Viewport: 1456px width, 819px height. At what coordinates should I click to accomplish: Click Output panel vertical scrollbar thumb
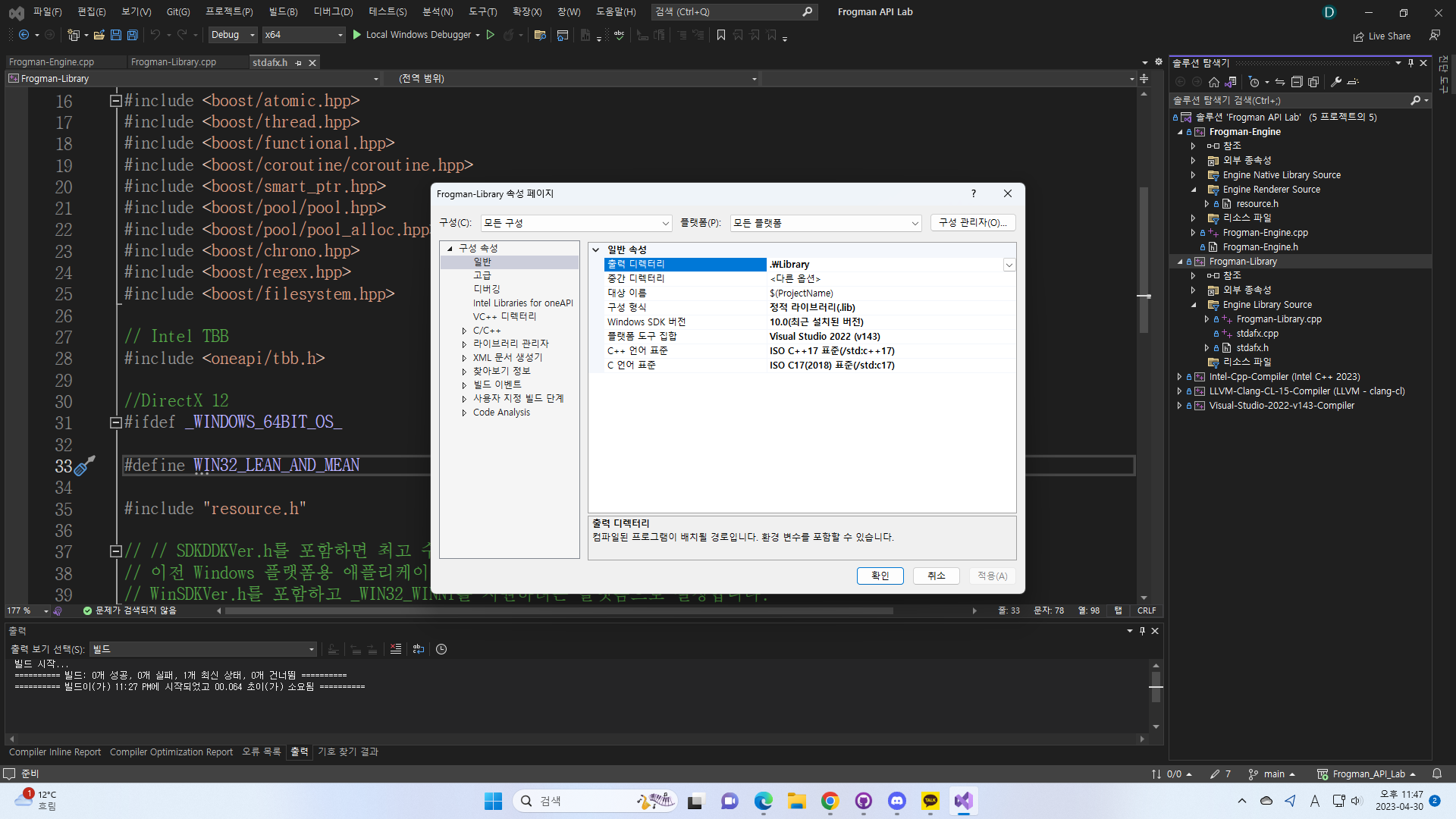[1156, 687]
